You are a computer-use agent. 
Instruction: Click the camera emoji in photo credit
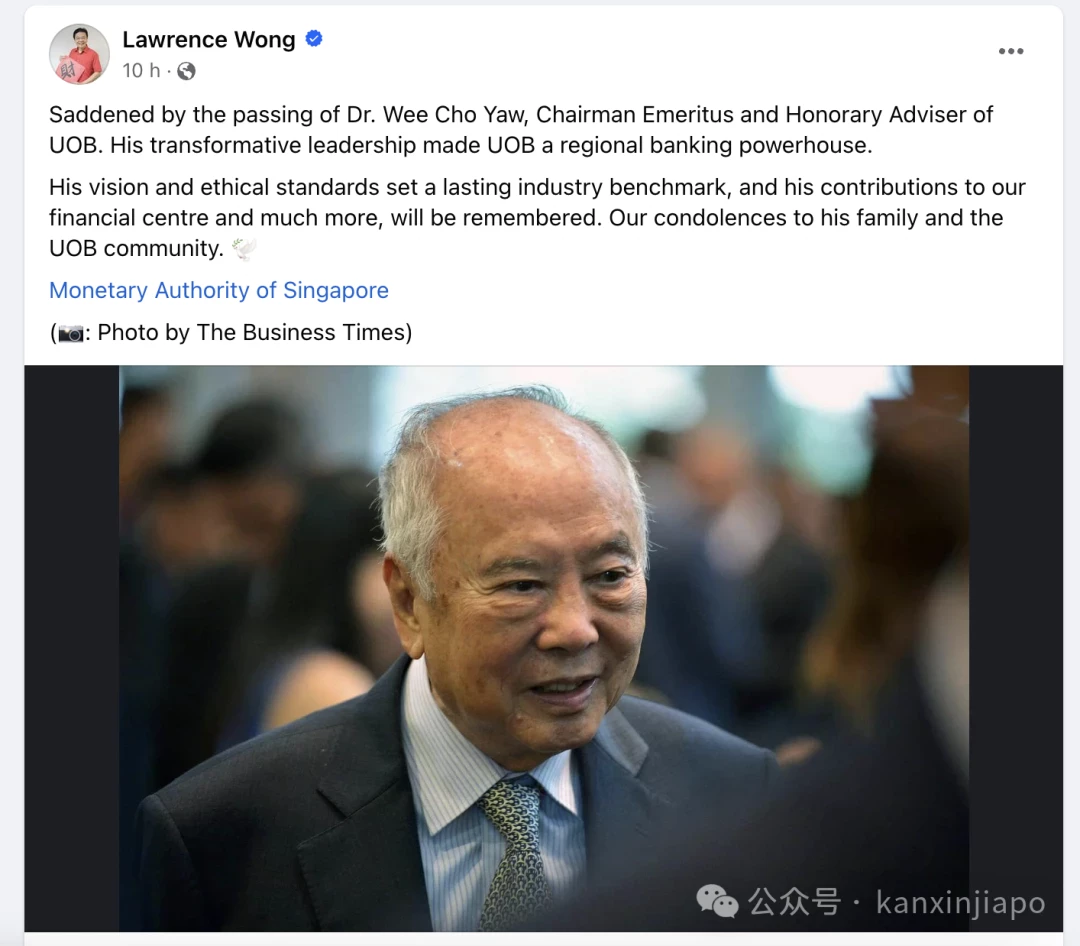[x=70, y=334]
